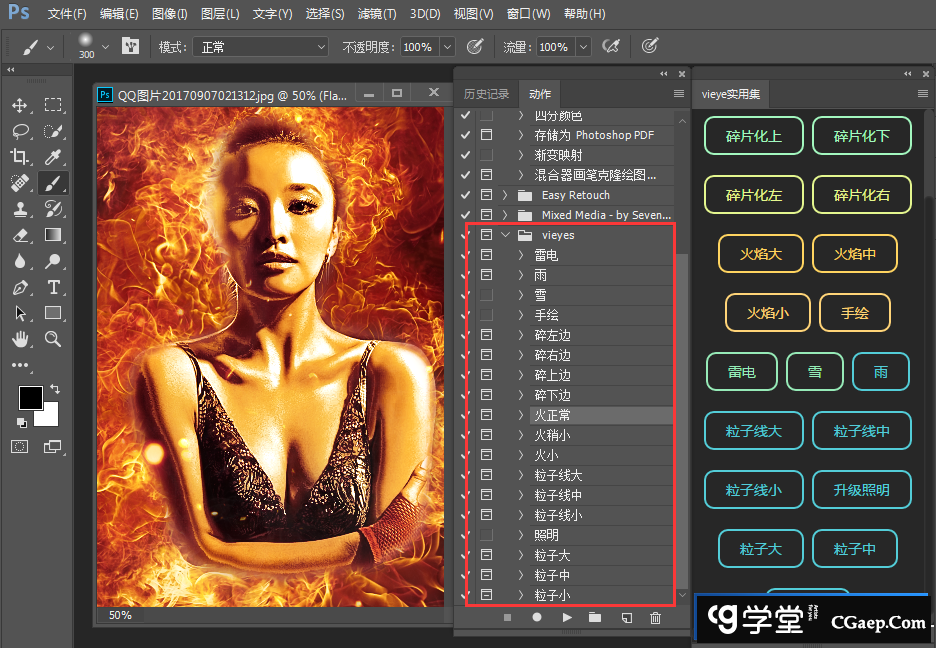Toggle the checkmark beside Easy Retouch

(465, 195)
